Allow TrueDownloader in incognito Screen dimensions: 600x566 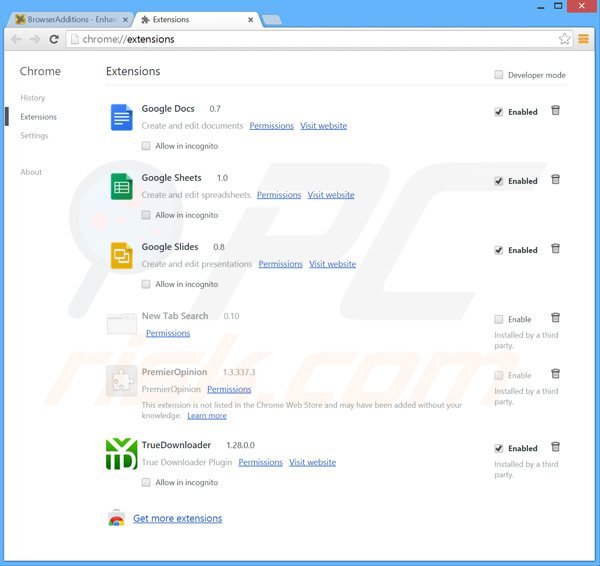[x=146, y=482]
